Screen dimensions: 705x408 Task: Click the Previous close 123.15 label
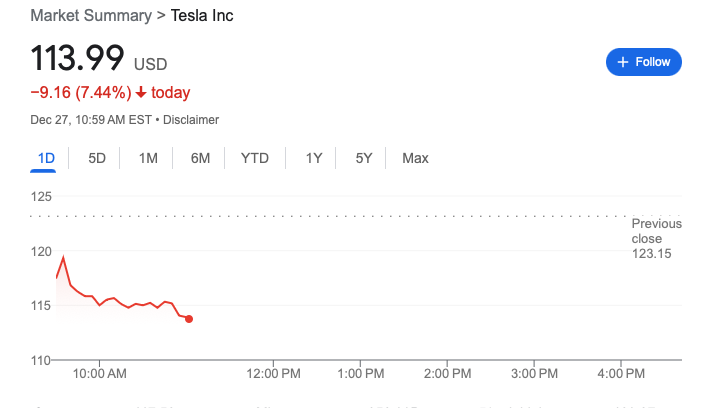tap(656, 238)
